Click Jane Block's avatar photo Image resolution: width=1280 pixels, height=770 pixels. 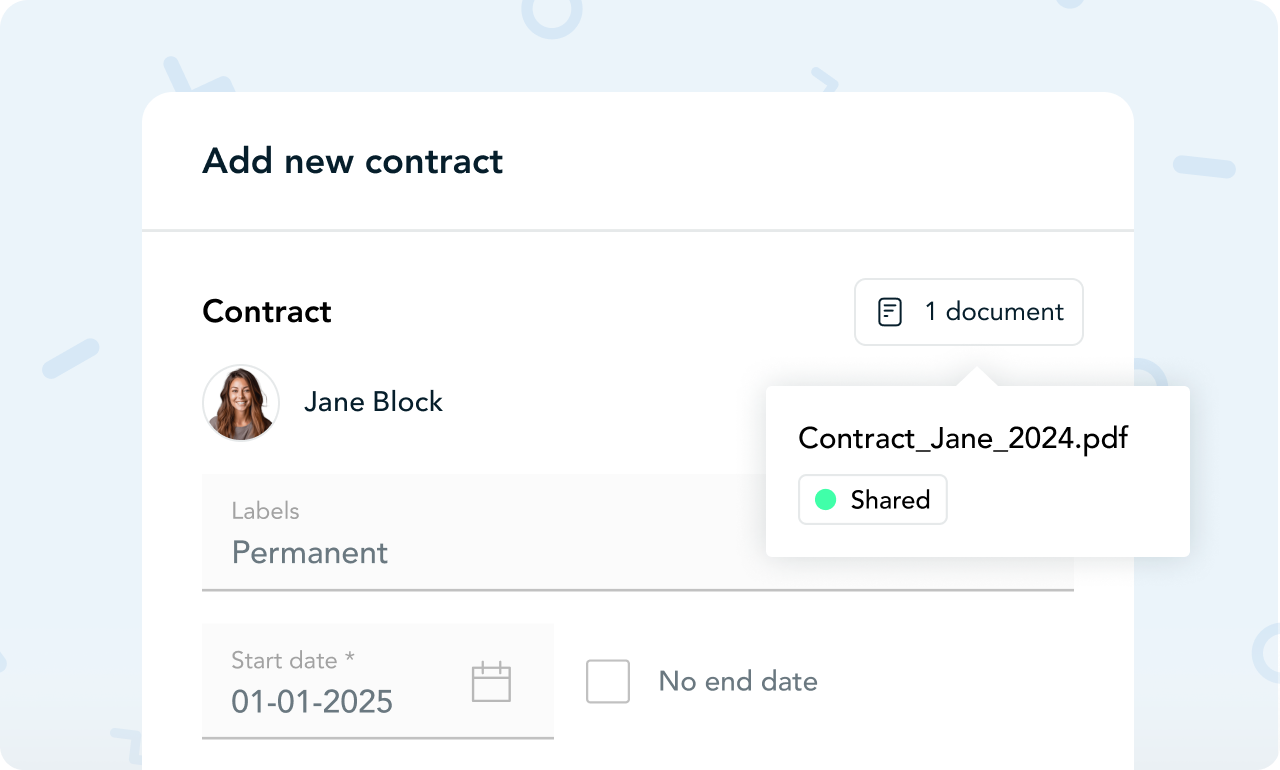[x=241, y=403]
